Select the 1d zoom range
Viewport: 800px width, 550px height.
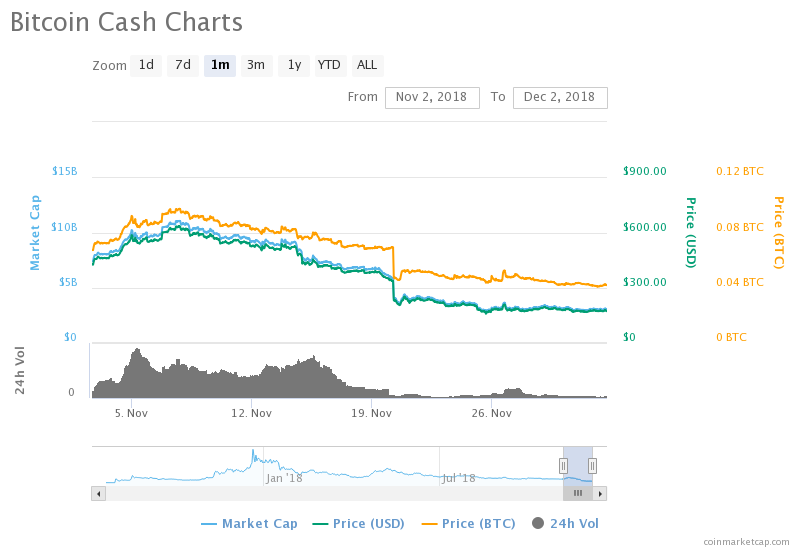(146, 65)
